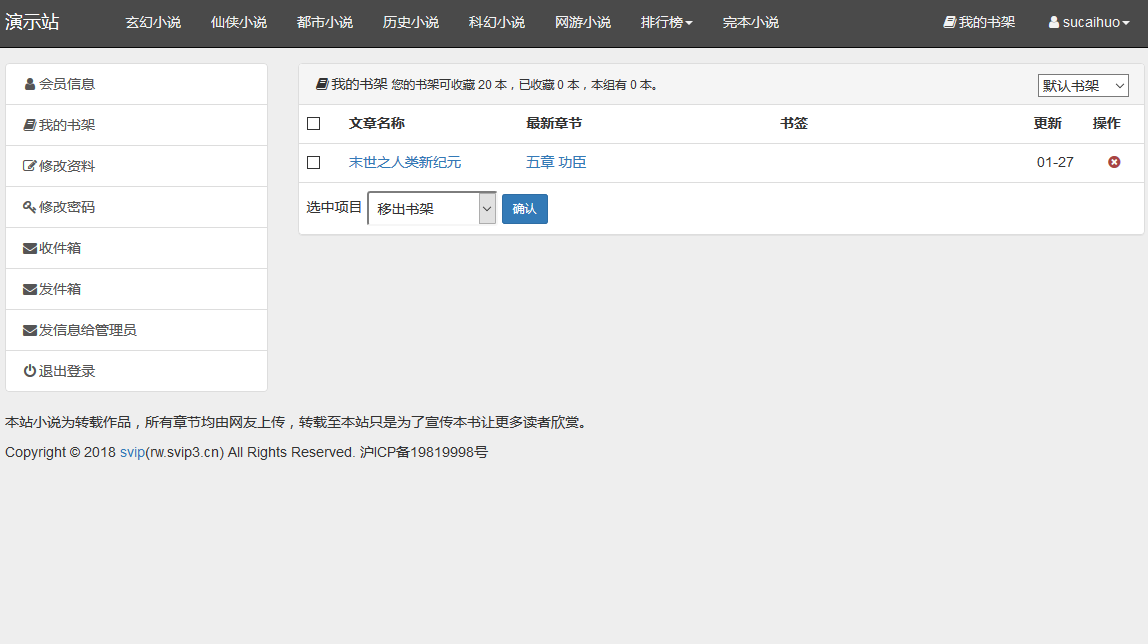Click the user icon beside 会员信息
The width and height of the screenshot is (1148, 644).
click(30, 85)
